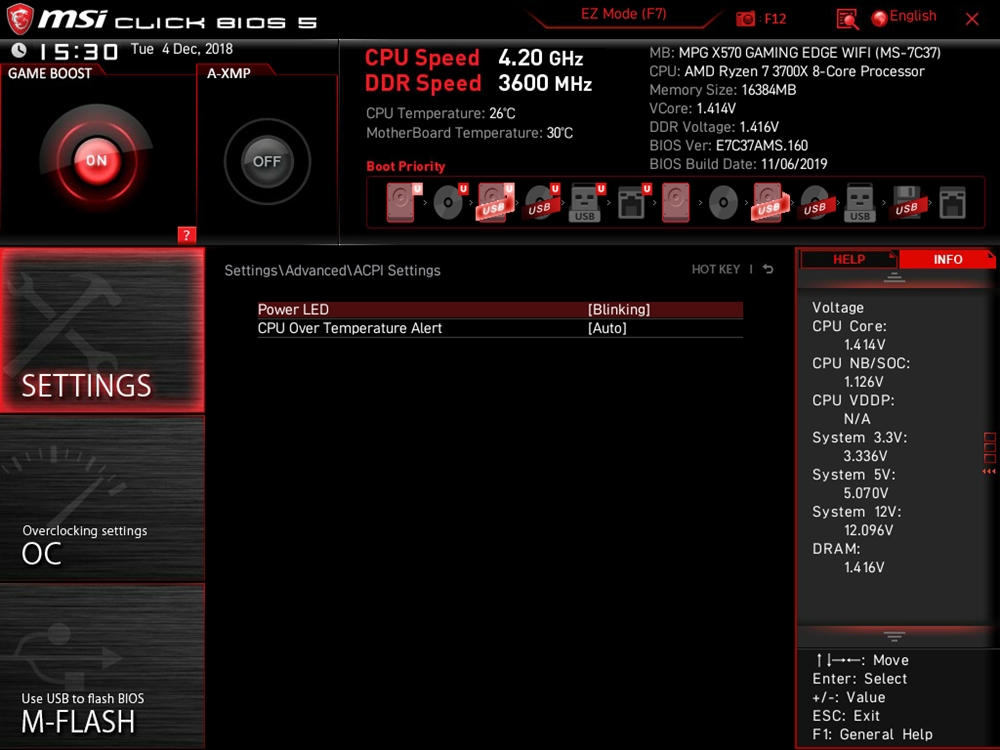This screenshot has width=1000, height=750.
Task: Click the MB: MPG X570 GAMING EDGE WIFI line
Action: 795,52
